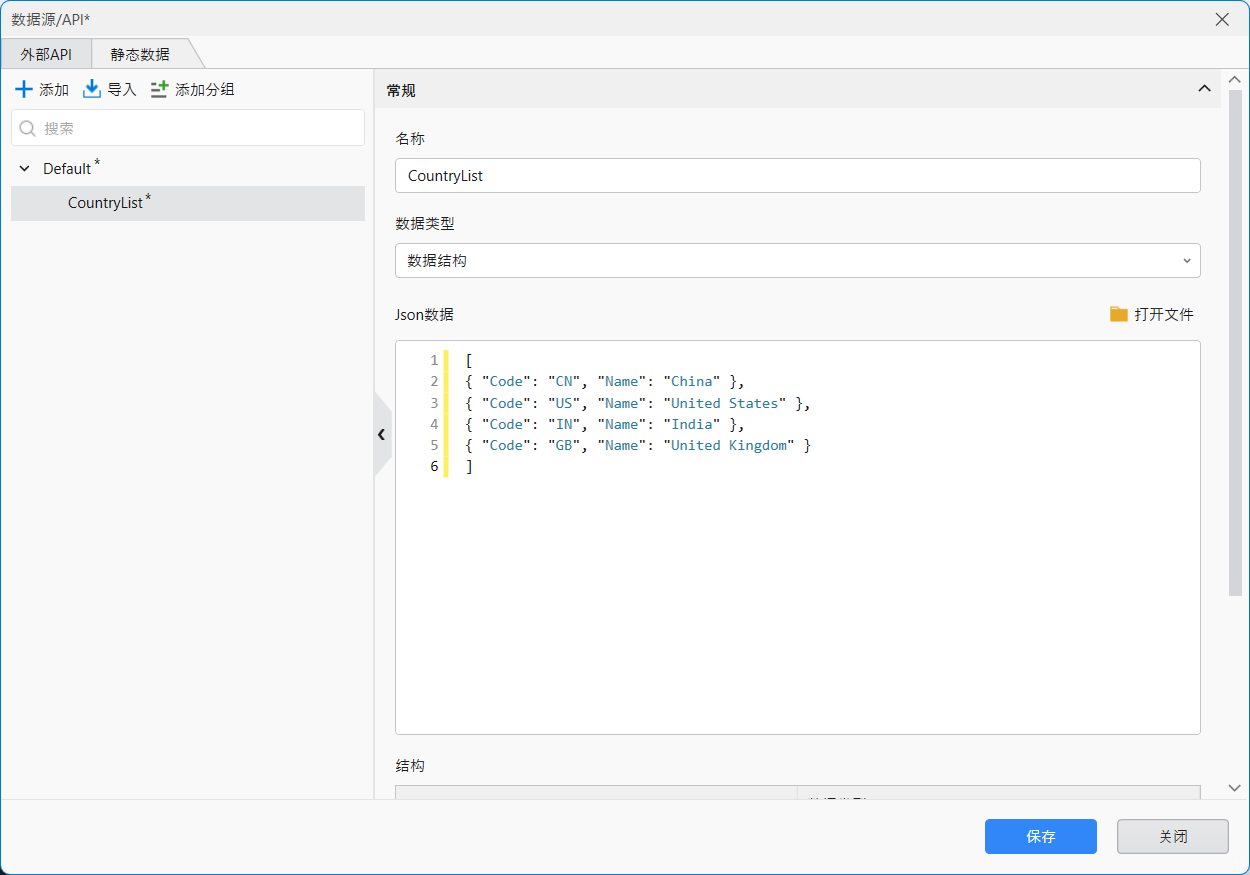
Task: Switch to the 外部API tab
Action: (46, 54)
